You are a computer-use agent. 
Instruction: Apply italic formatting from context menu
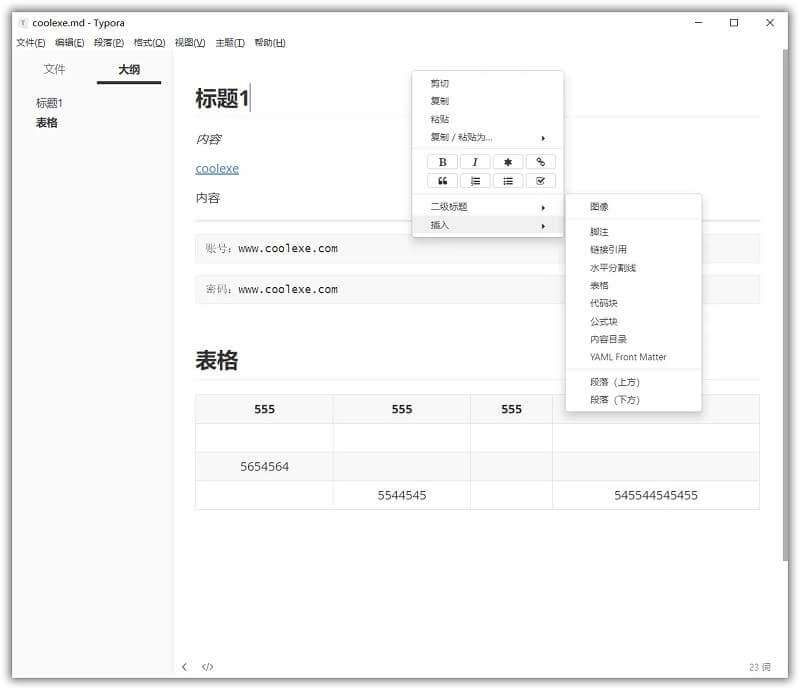(475, 161)
